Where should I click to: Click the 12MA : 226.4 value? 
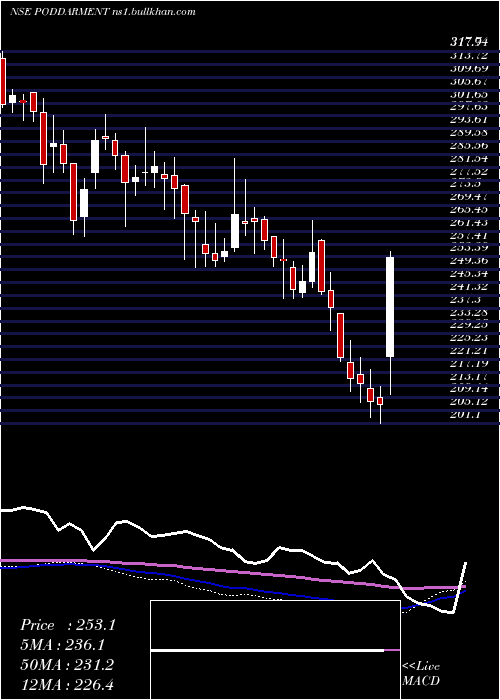(68, 684)
